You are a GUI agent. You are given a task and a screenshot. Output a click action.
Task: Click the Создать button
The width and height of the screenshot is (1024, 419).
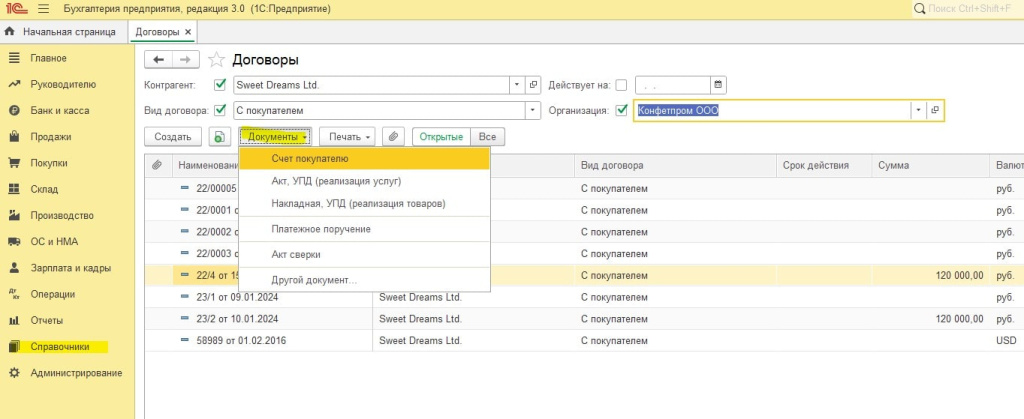173,136
